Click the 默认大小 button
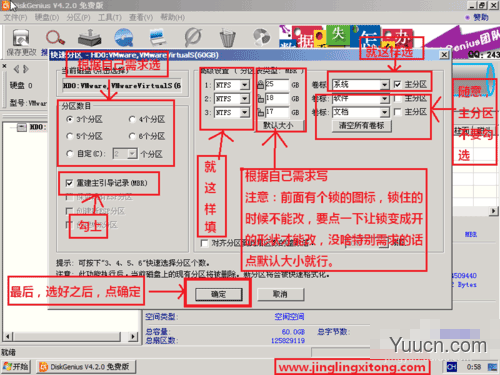 [x=278, y=126]
